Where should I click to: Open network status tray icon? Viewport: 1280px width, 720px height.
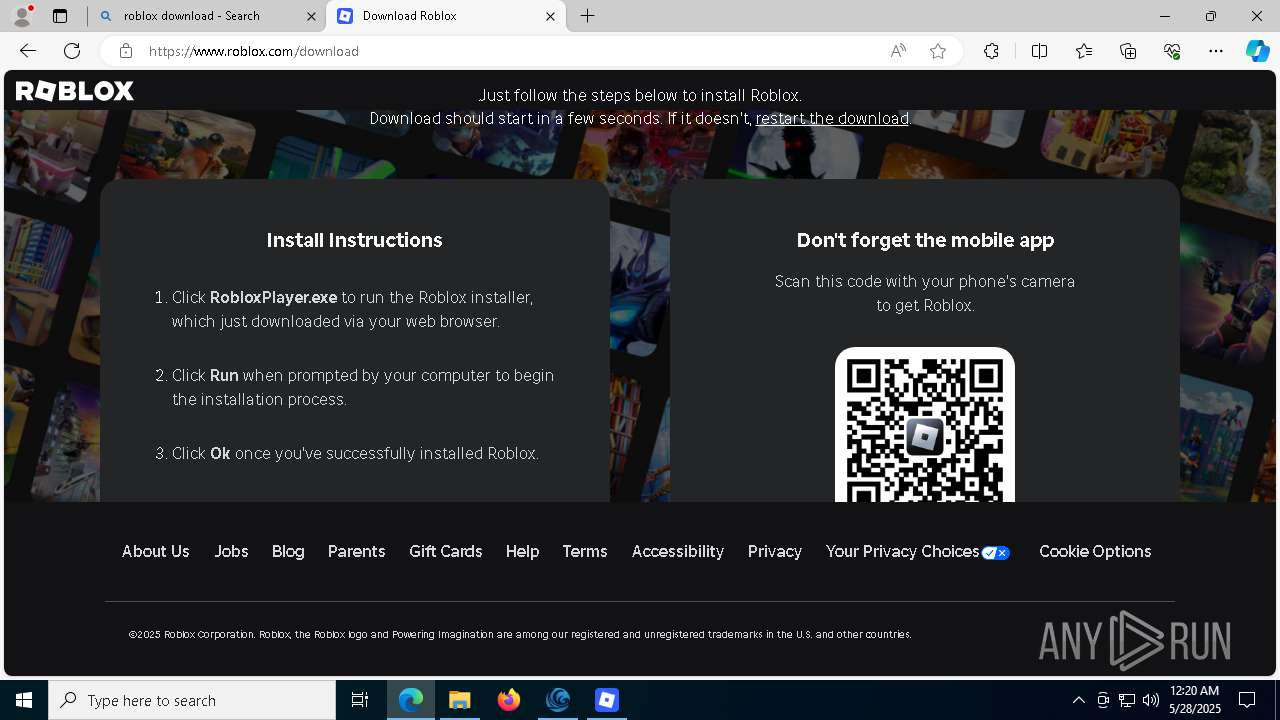[1127, 700]
